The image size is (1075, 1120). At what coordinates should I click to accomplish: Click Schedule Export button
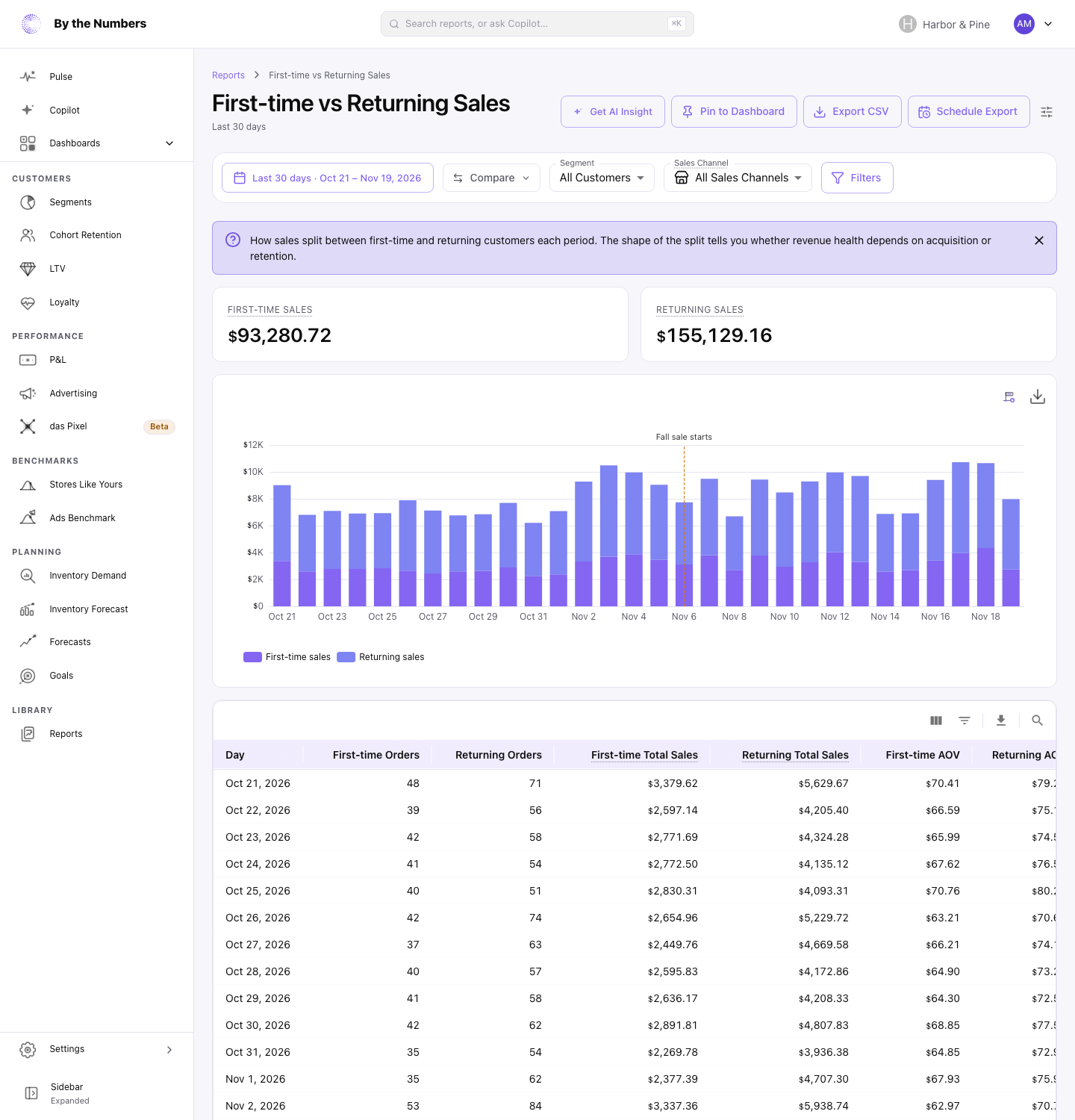969,111
